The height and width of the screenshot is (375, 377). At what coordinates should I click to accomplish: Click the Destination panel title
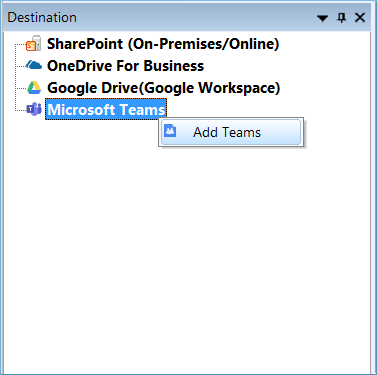pos(42,17)
